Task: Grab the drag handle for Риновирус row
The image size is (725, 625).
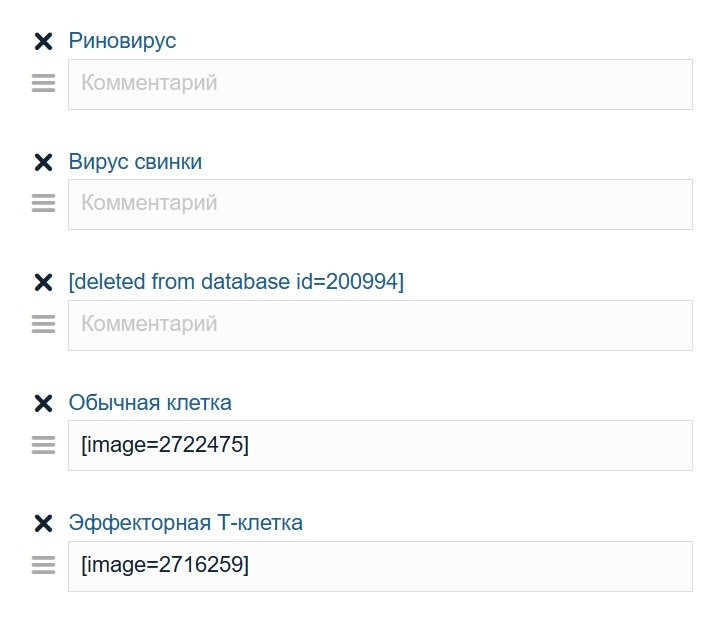Action: pyautogui.click(x=43, y=84)
